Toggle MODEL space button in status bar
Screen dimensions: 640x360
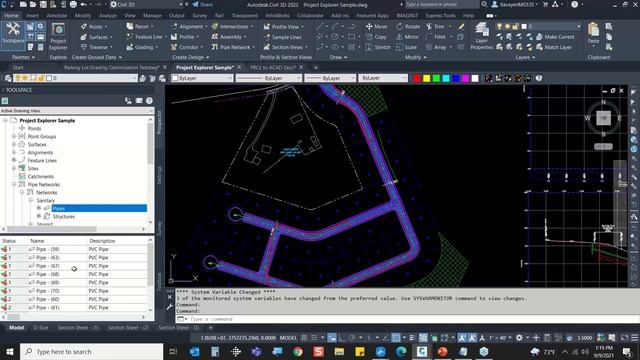tap(288, 338)
